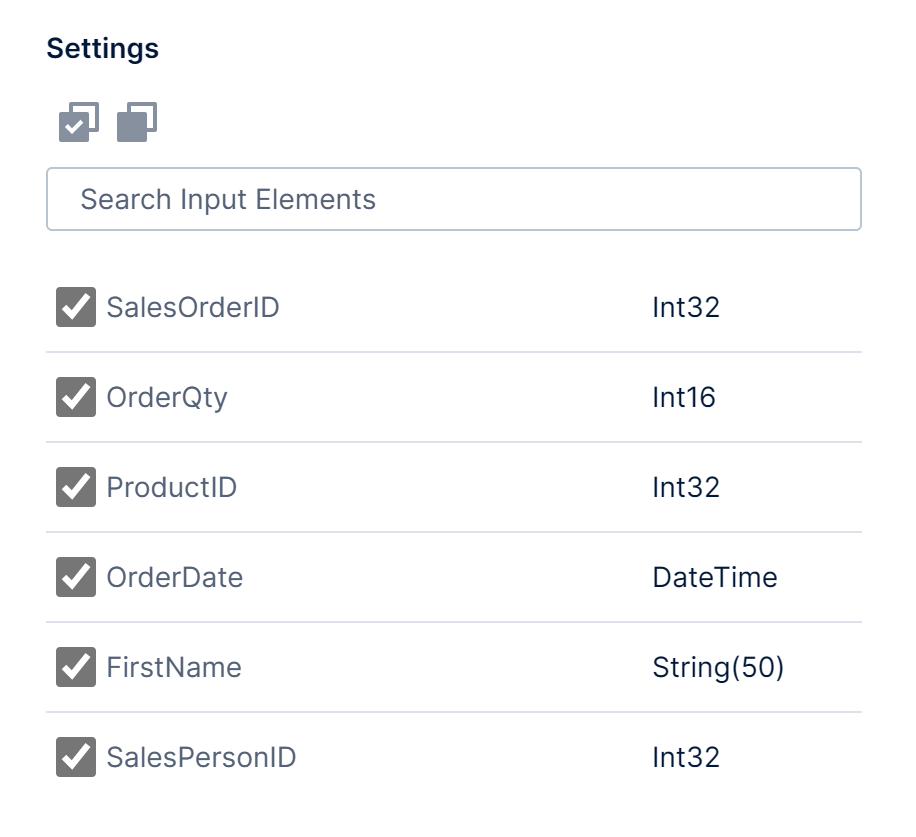Click the Search Input Elements field

(x=455, y=199)
